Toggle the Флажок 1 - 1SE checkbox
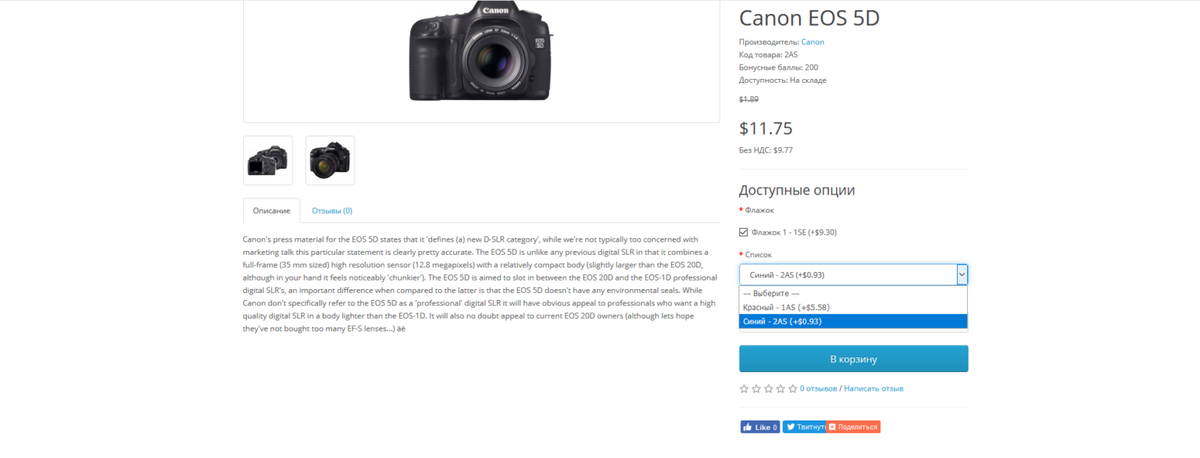Image resolution: width=1200 pixels, height=458 pixels. click(743, 232)
